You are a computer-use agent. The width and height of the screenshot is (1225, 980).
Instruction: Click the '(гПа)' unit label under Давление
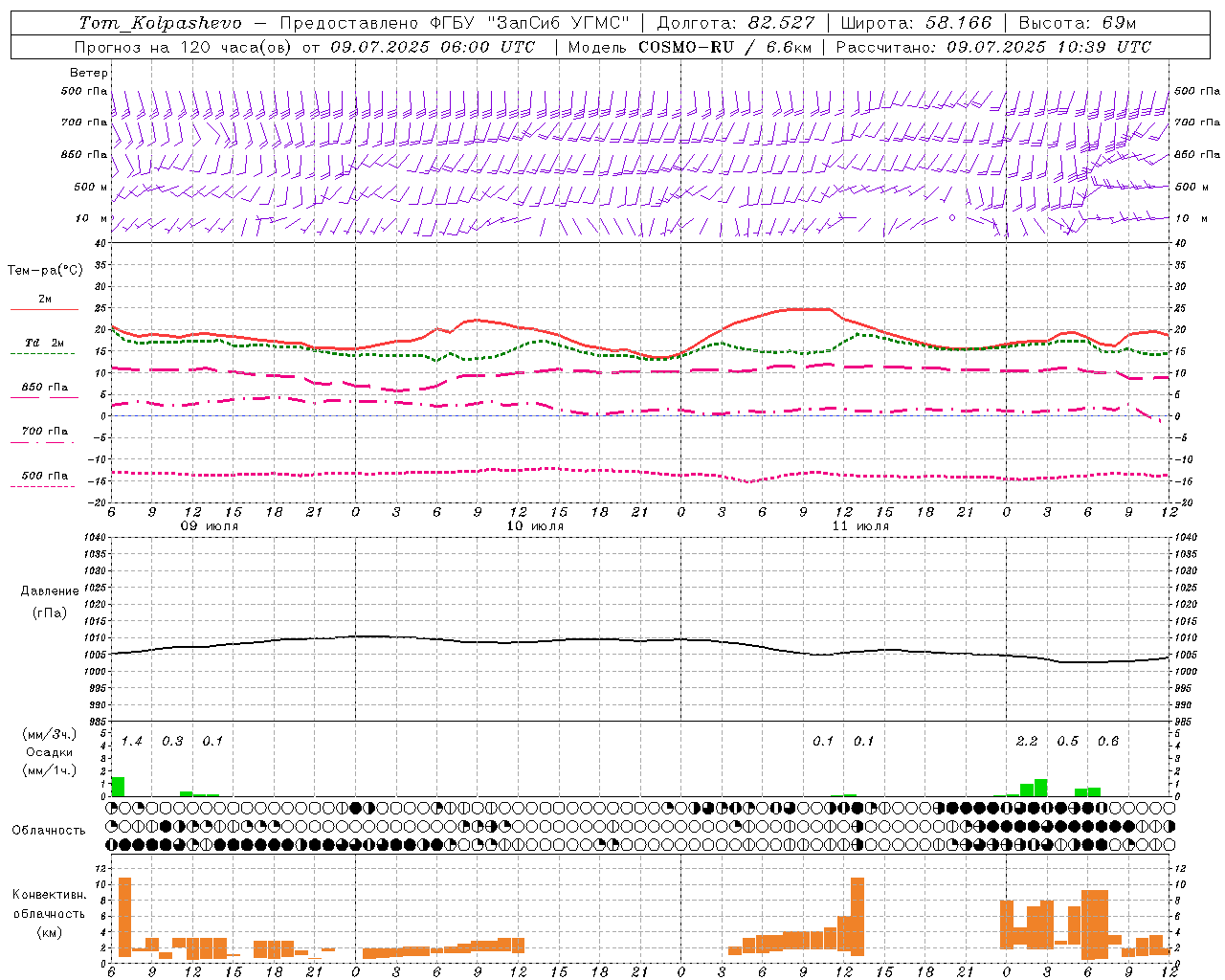(x=50, y=612)
